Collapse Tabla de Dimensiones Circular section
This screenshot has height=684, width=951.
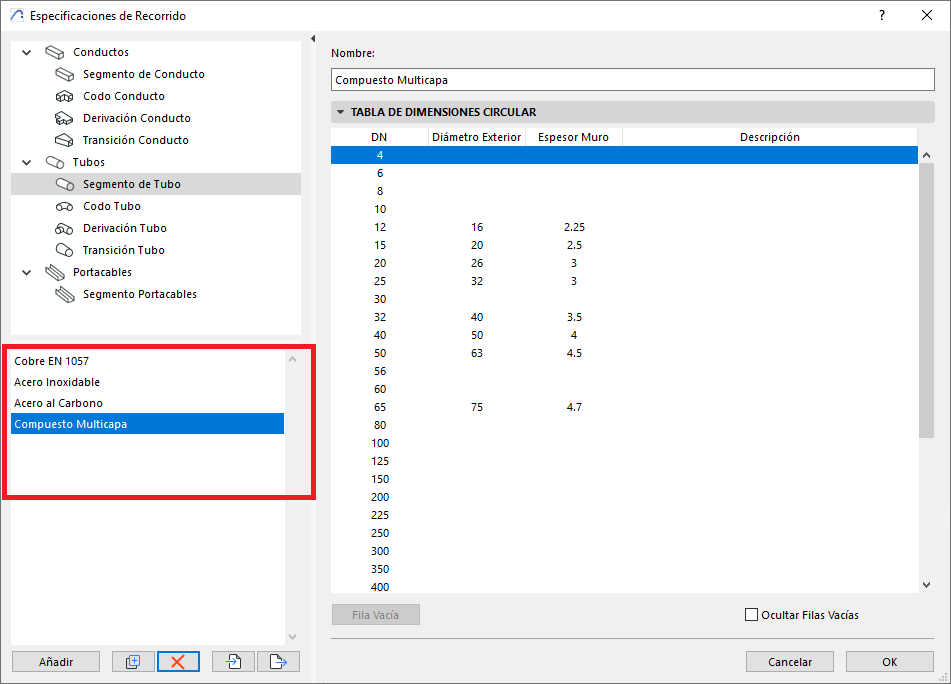340,113
